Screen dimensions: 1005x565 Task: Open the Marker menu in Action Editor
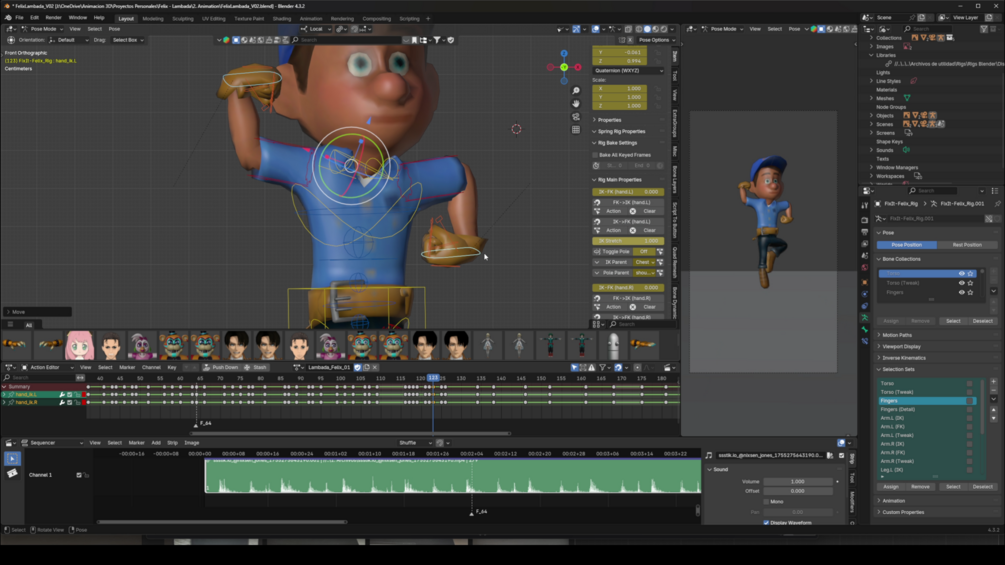tap(127, 367)
